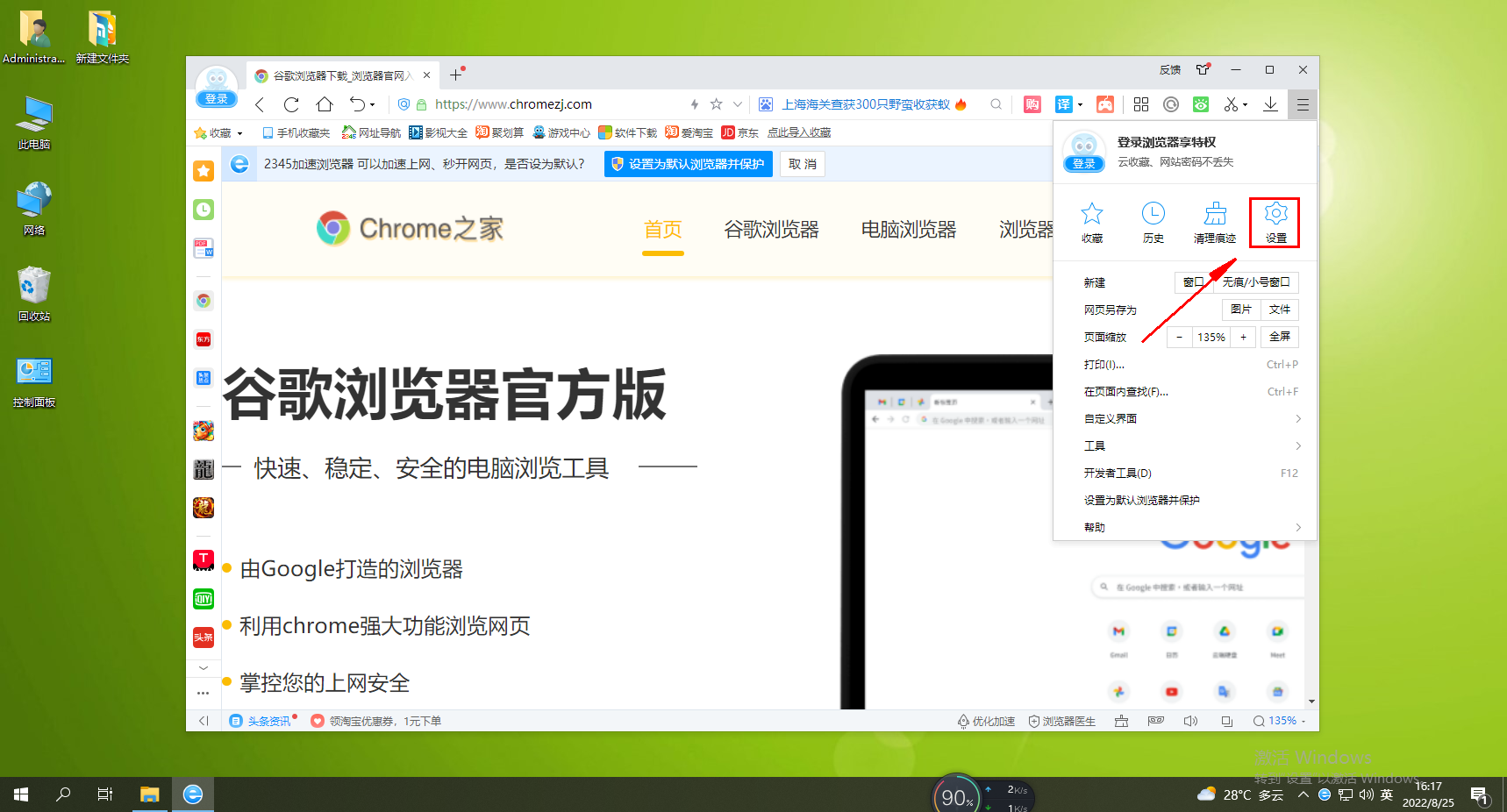
Task: Click 无痕/小号窗口 new window button
Action: pos(1256,282)
